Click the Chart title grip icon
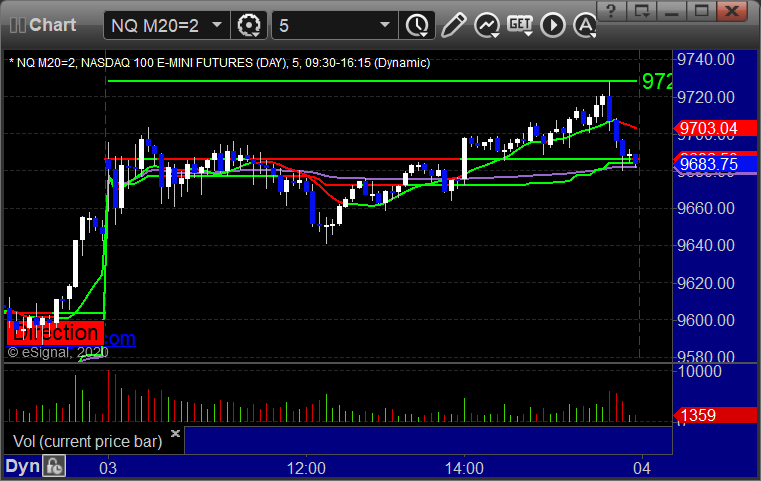Screen dimensions: 761x481 click(x=17, y=25)
